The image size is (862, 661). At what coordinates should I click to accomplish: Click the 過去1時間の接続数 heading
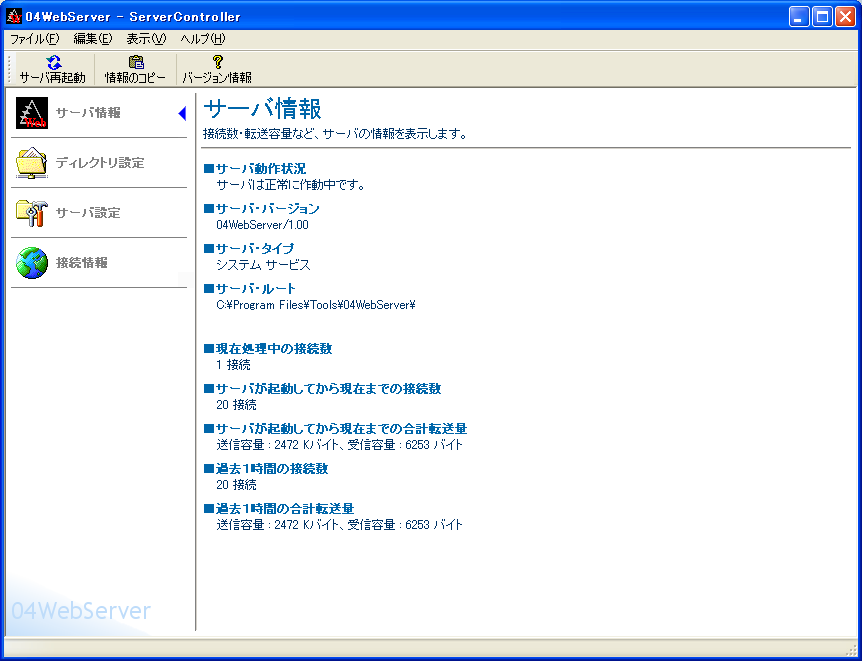tap(266, 469)
